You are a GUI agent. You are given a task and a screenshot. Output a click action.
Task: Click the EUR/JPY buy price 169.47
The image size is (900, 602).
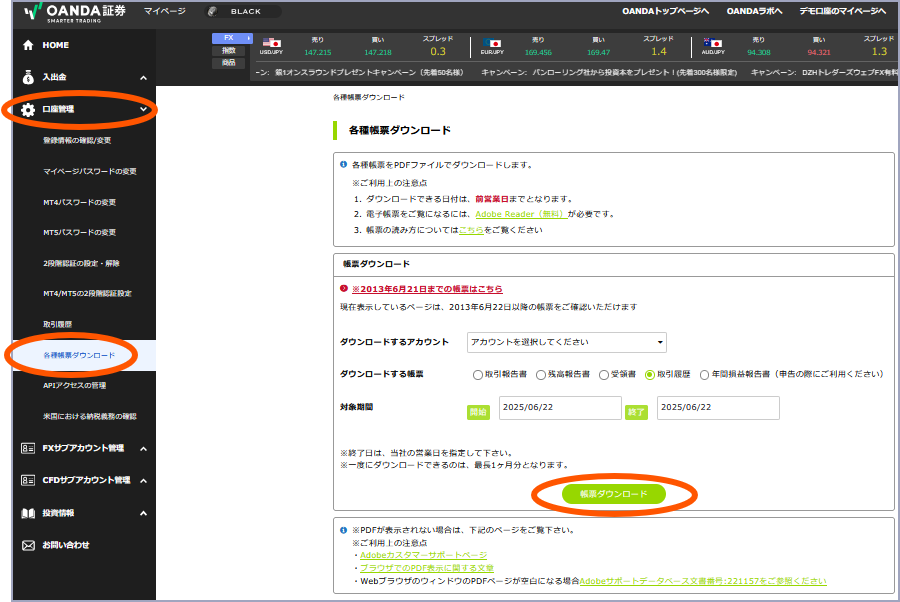point(599,52)
